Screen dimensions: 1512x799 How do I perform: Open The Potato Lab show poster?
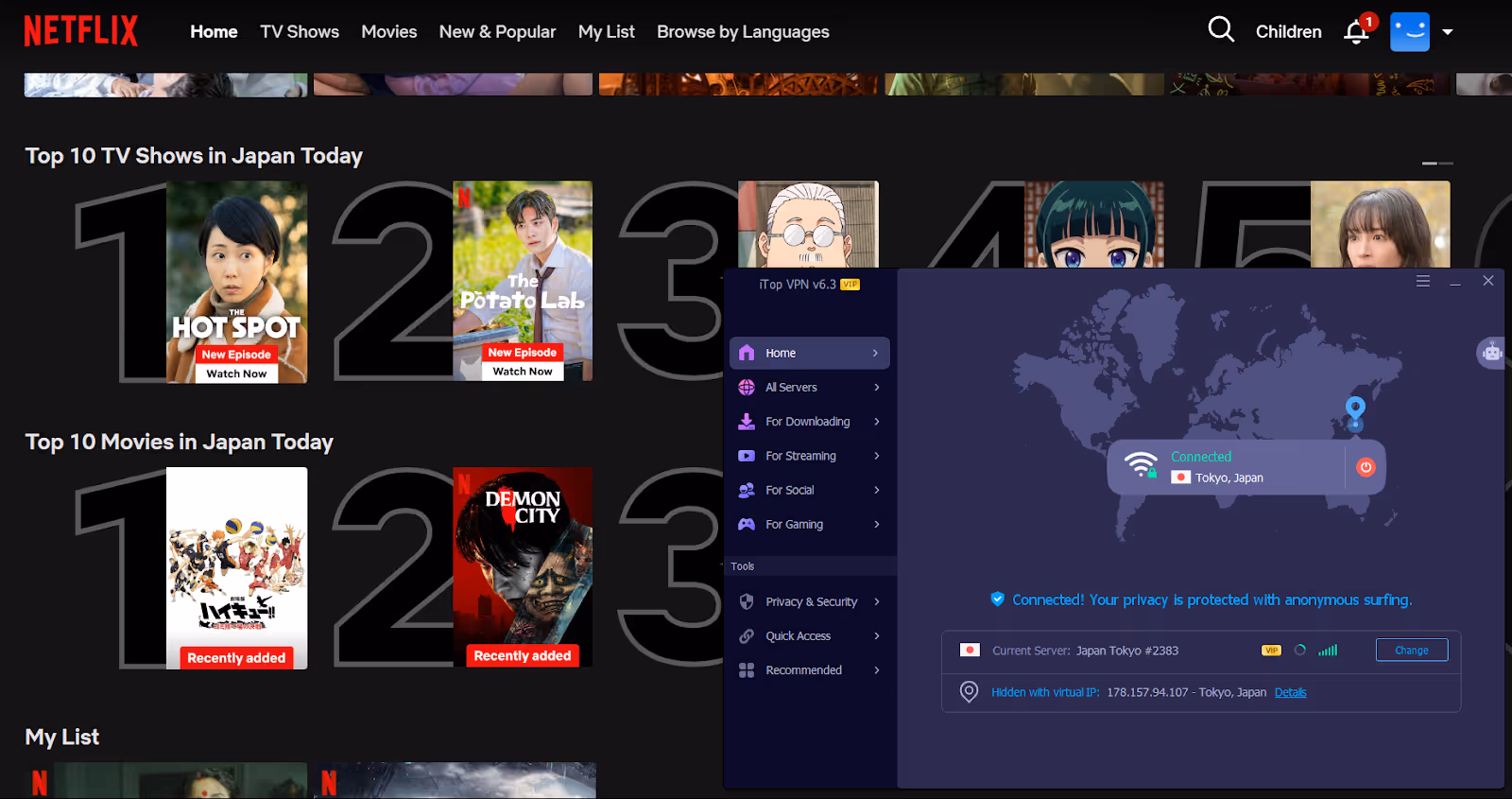pyautogui.click(x=523, y=281)
